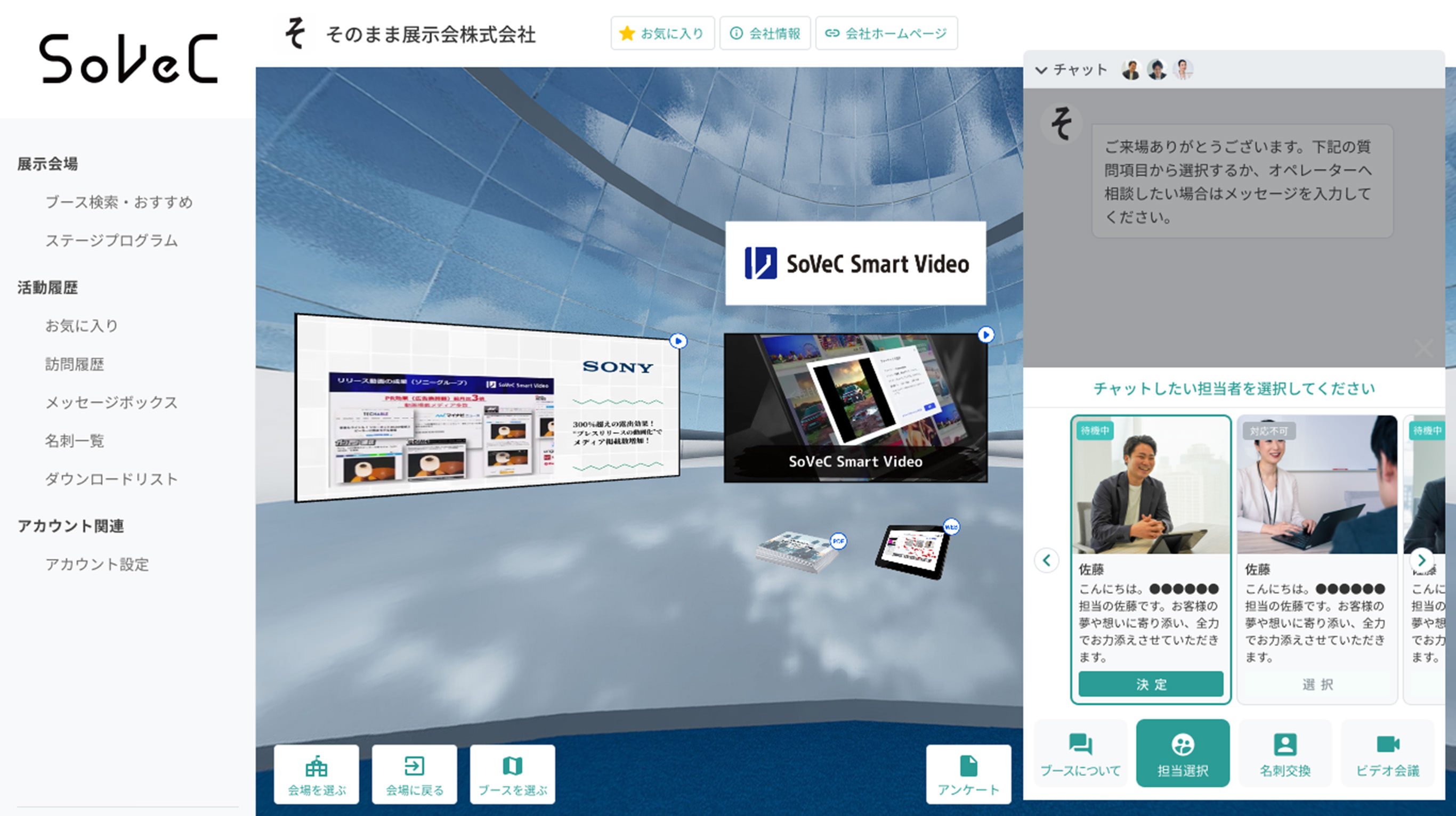Open 会社ホームページ link
This screenshot has height=816, width=1456.
coord(886,34)
